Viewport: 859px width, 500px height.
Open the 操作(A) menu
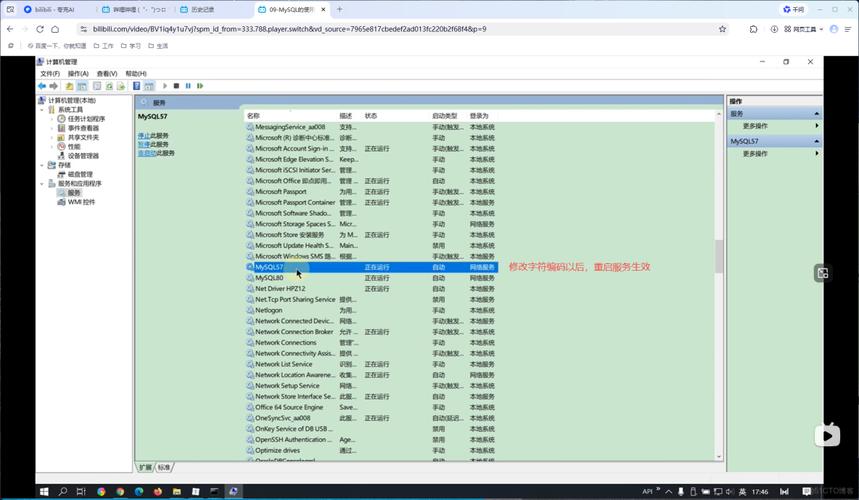[78, 73]
